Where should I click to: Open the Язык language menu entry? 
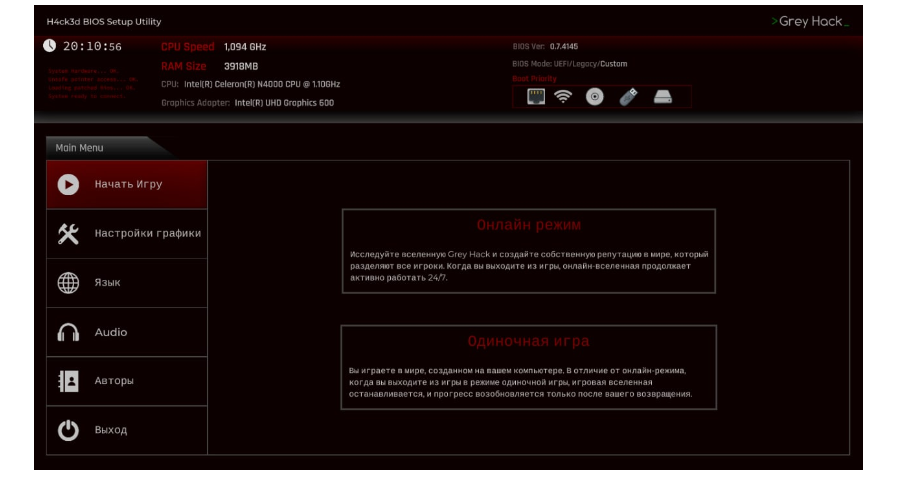point(127,283)
